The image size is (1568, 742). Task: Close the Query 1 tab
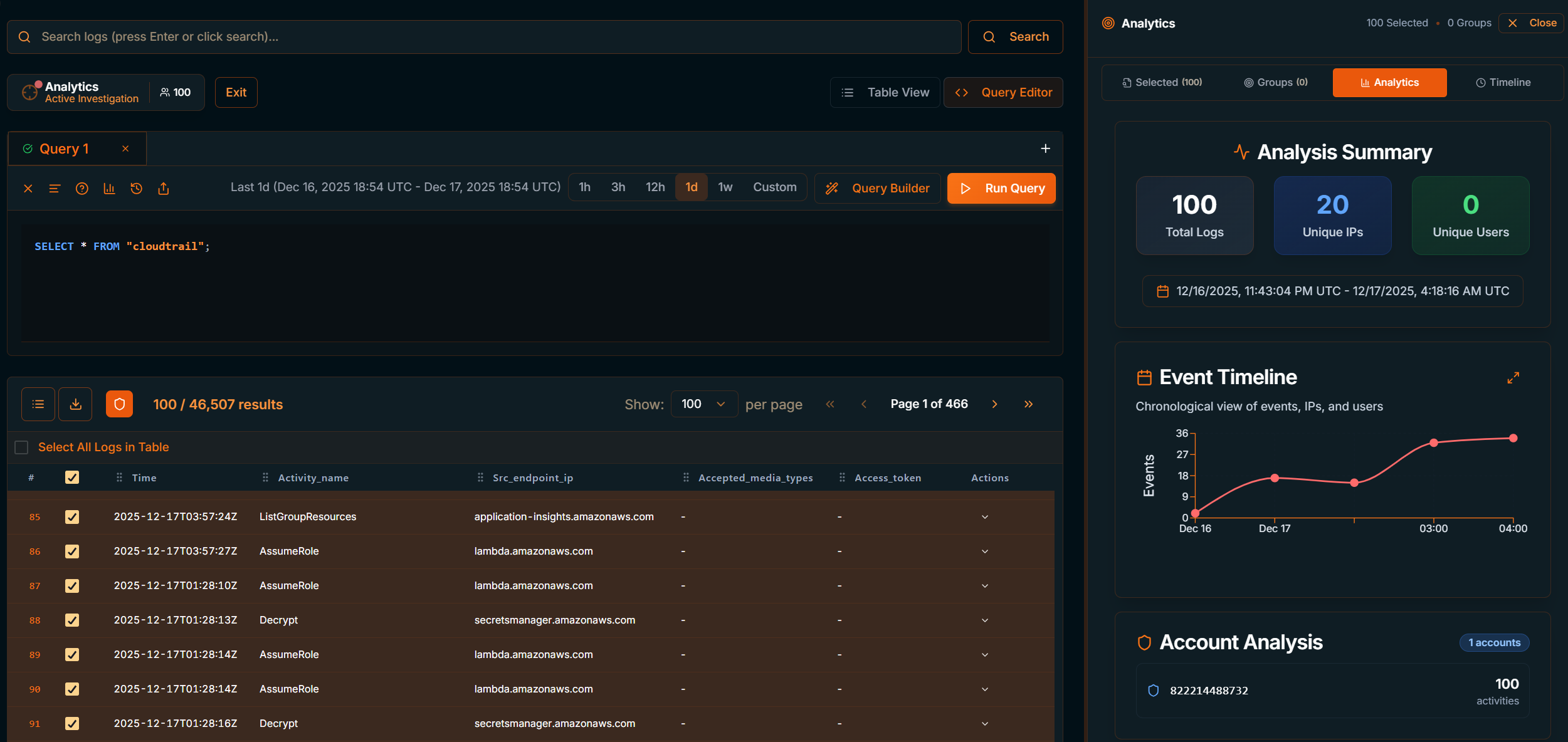coord(125,149)
